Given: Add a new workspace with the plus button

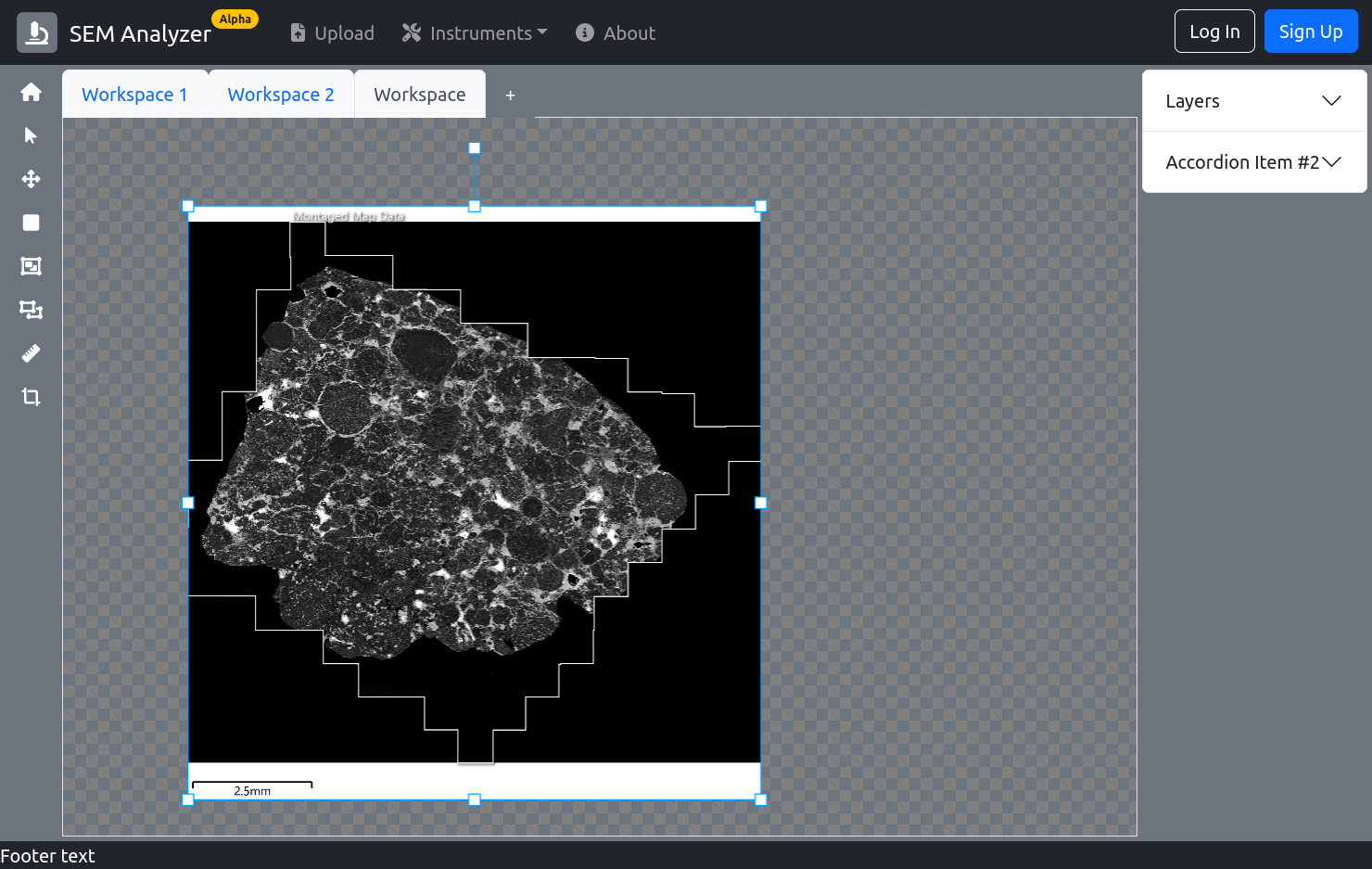Looking at the screenshot, I should (510, 95).
